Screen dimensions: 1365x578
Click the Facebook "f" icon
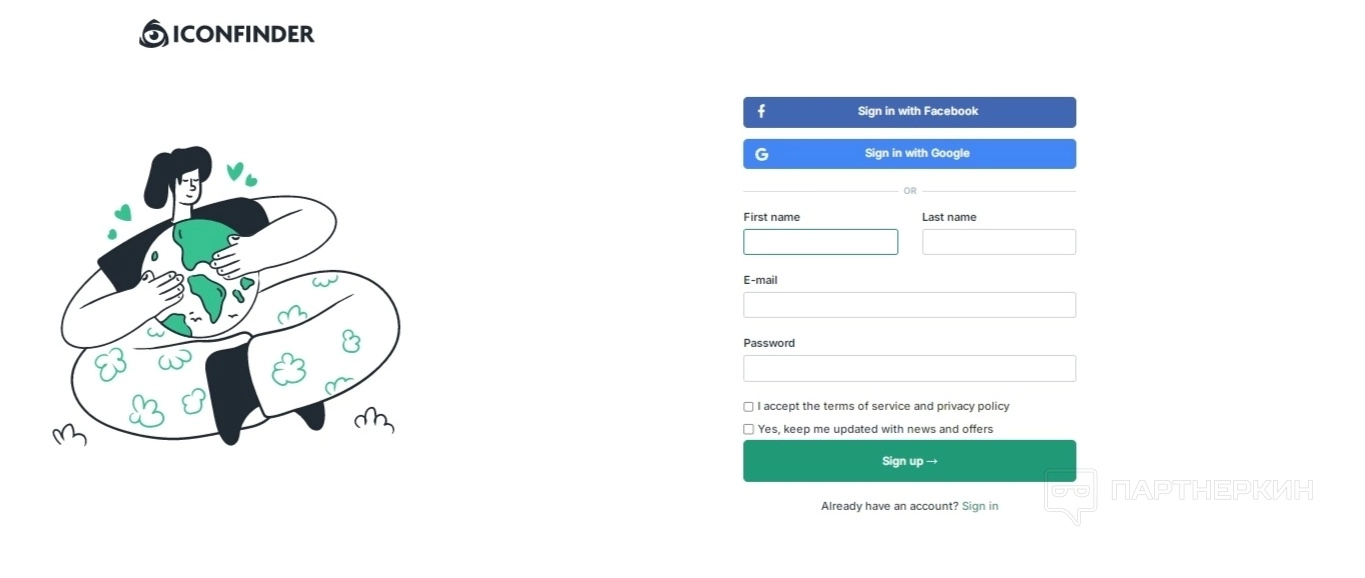[761, 112]
